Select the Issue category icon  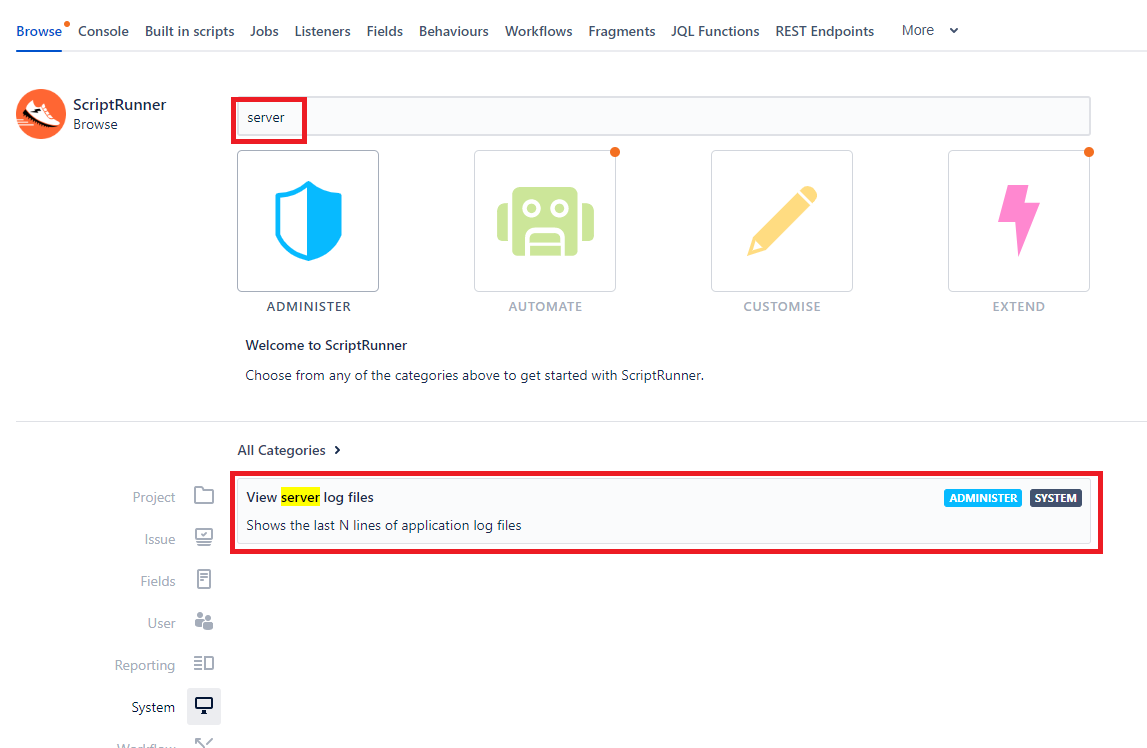[x=204, y=537]
